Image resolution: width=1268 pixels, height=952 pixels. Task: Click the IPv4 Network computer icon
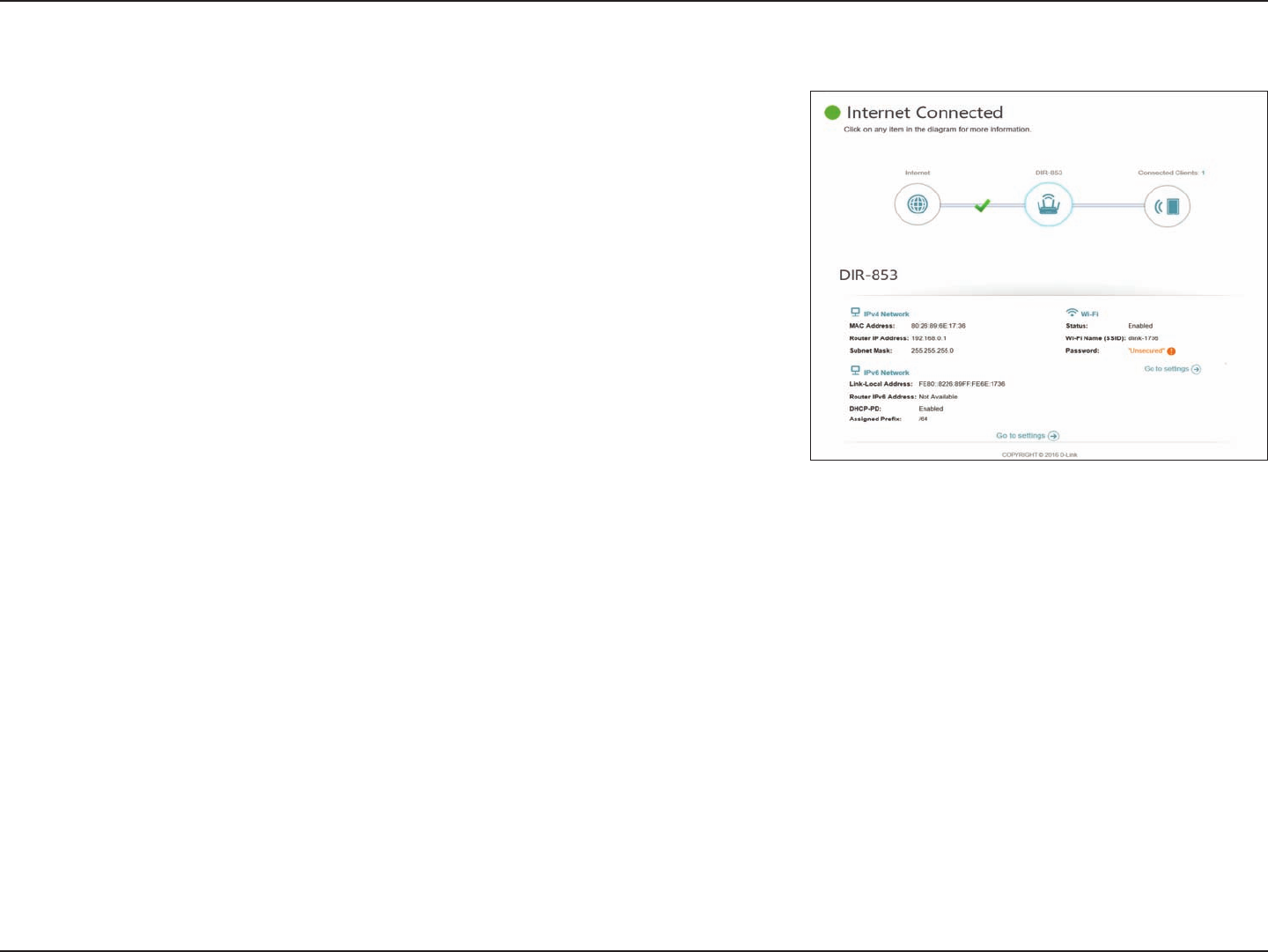[x=855, y=313]
